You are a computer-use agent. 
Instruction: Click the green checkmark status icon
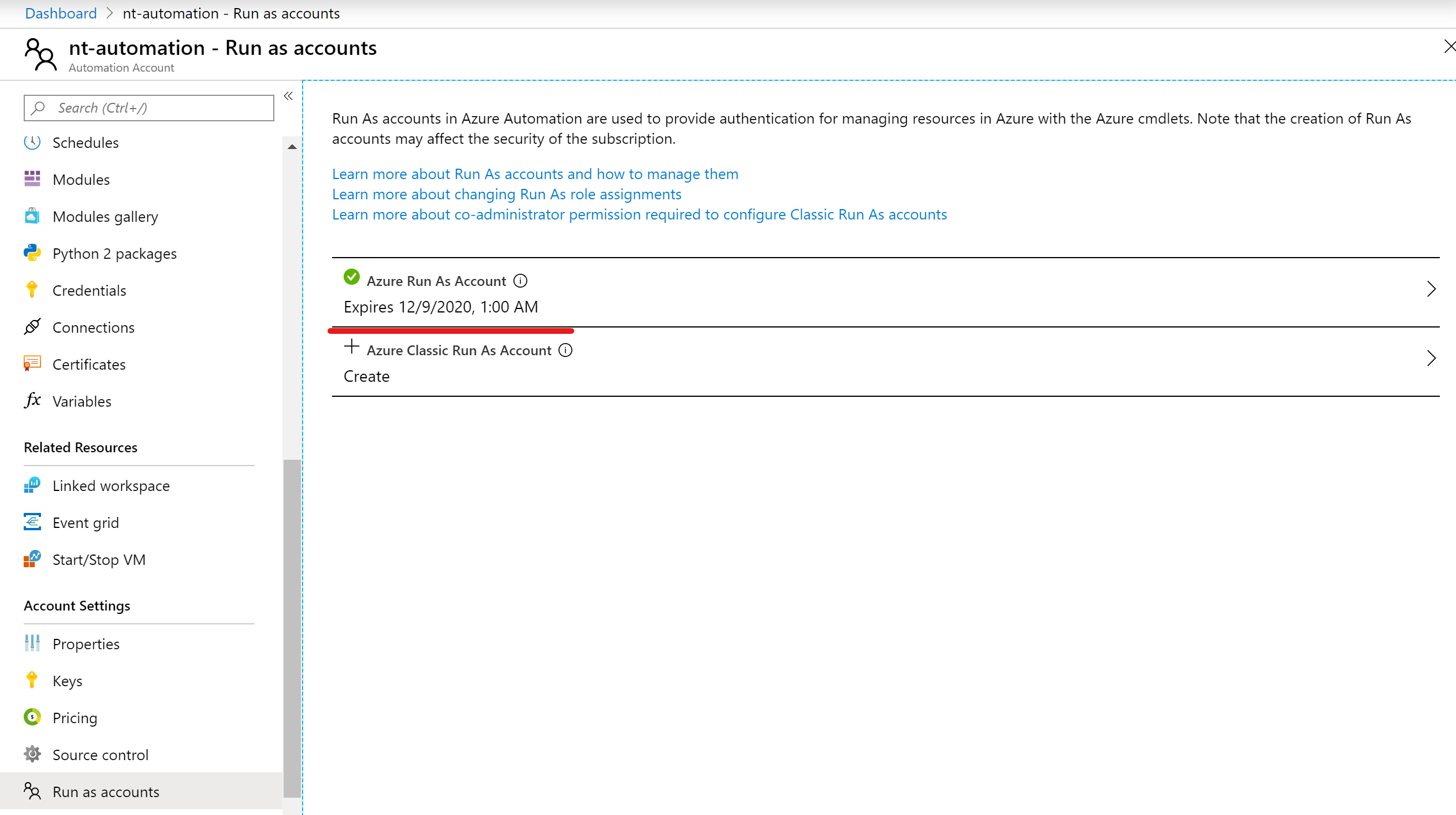pyautogui.click(x=352, y=277)
